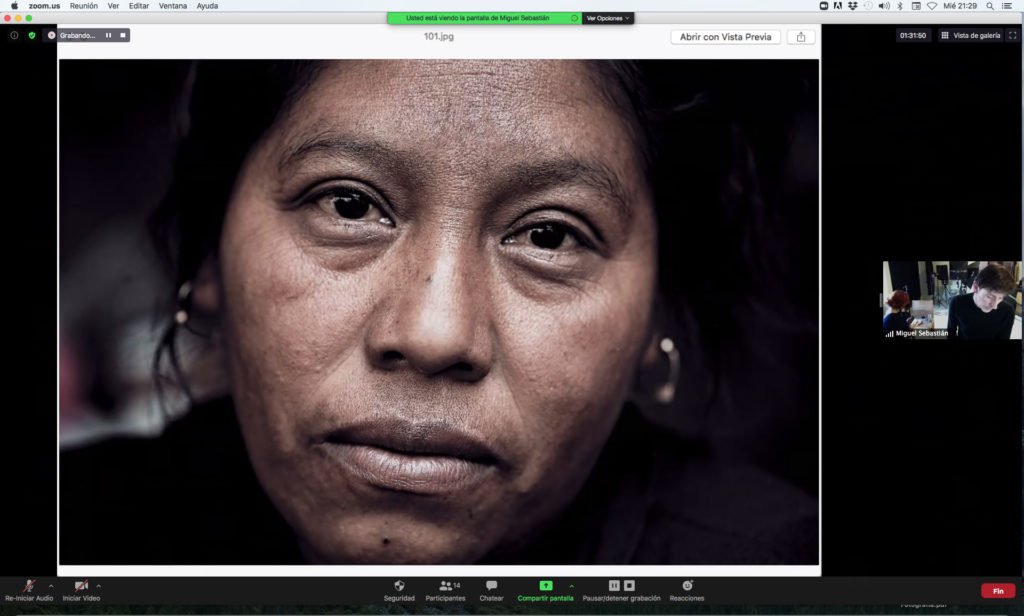Screen dimensions: 1024x616
Task: Open the Participantes panel
Action: tap(445, 586)
